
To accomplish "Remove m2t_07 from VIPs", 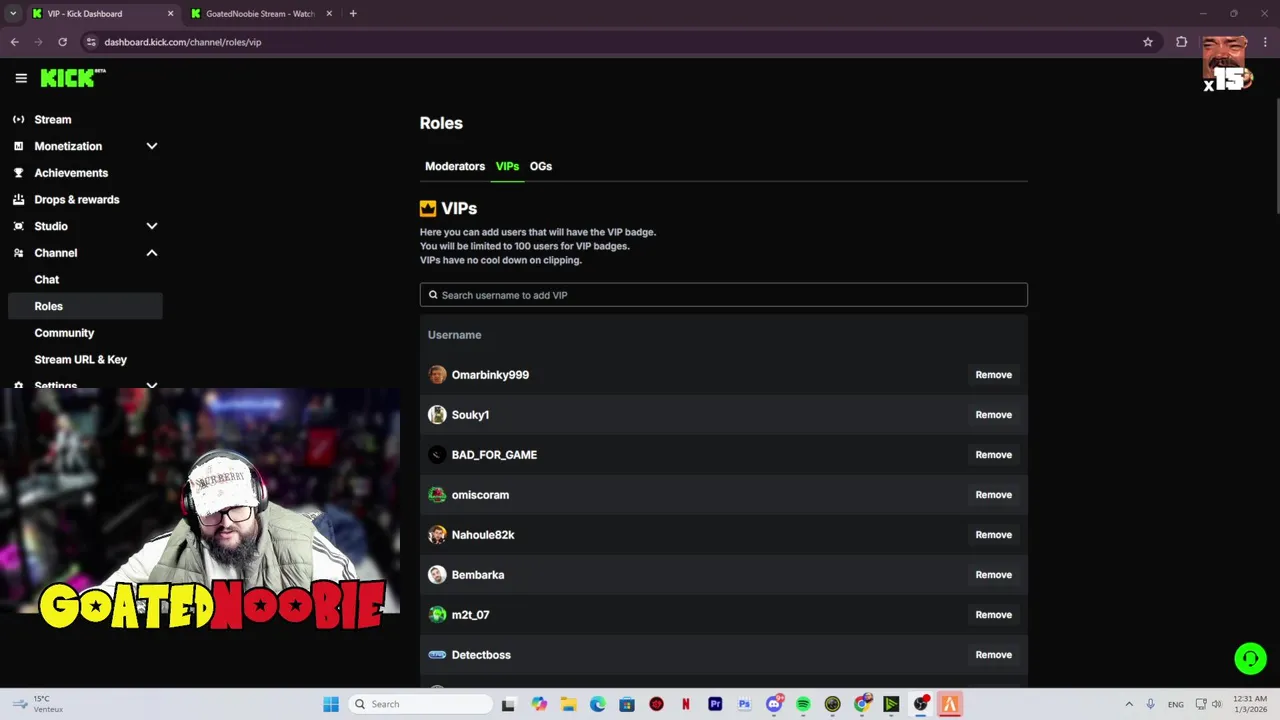I will [993, 615].
